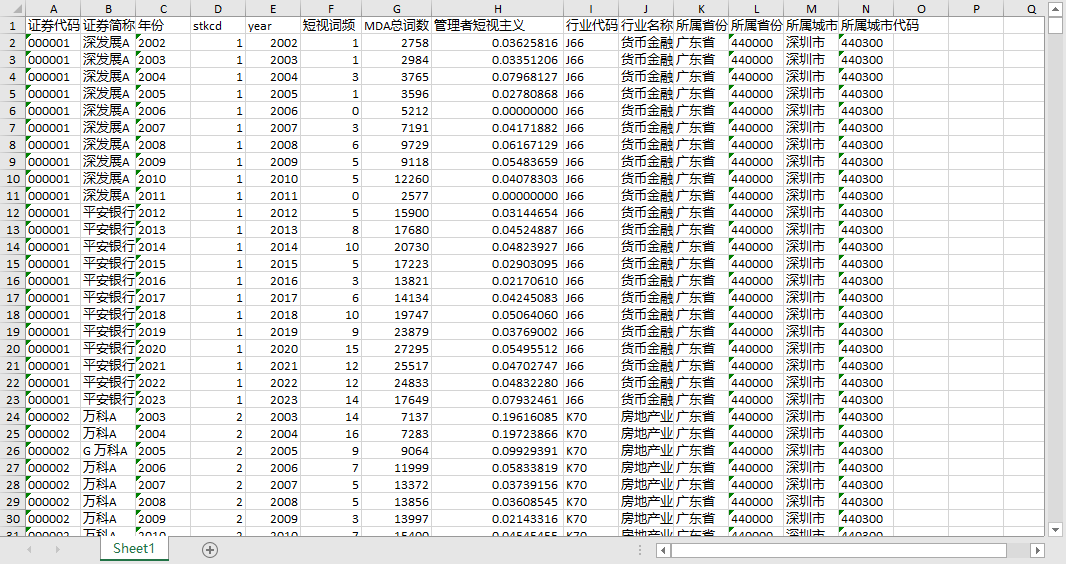Select 房地产业 cell in row 25
The width and height of the screenshot is (1066, 564).
646,434
